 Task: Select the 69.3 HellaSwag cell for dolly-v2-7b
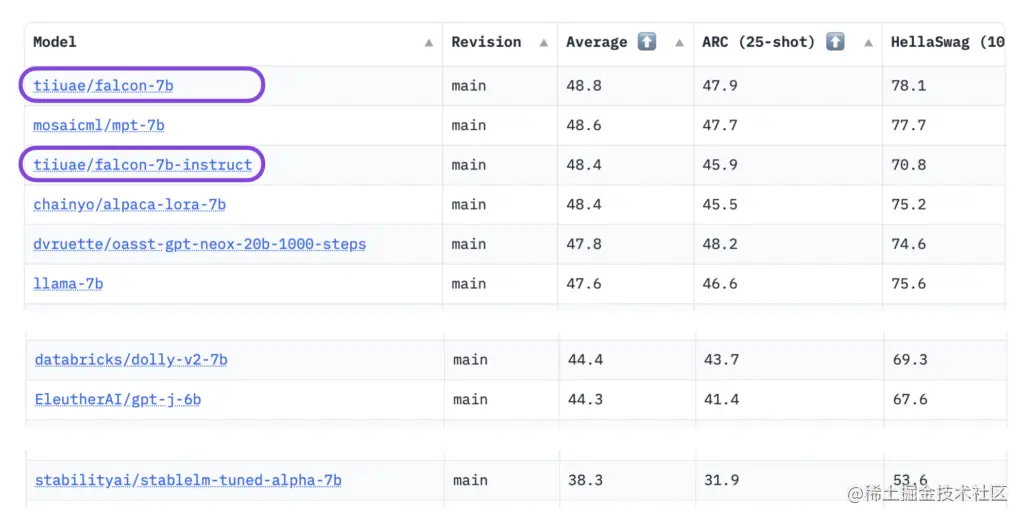click(x=945, y=360)
